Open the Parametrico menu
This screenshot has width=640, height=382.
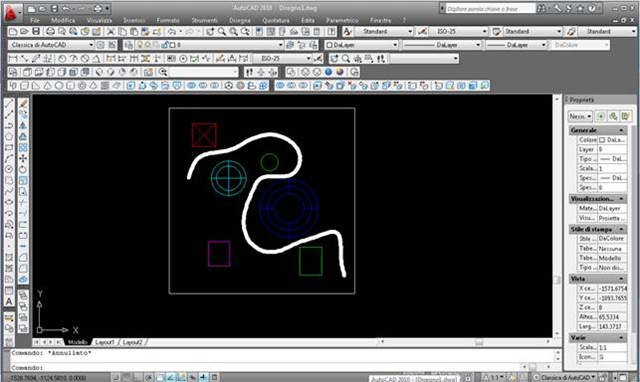(x=342, y=20)
